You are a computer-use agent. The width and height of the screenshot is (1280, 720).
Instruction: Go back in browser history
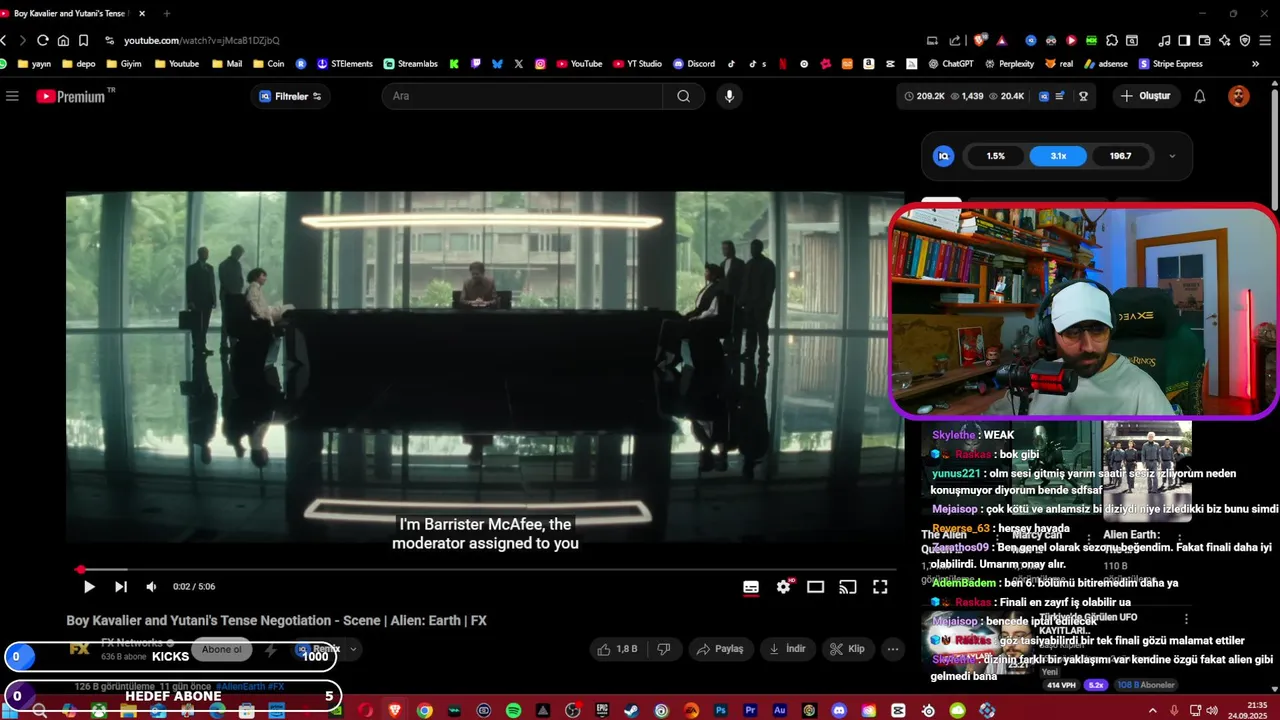tap(4, 40)
